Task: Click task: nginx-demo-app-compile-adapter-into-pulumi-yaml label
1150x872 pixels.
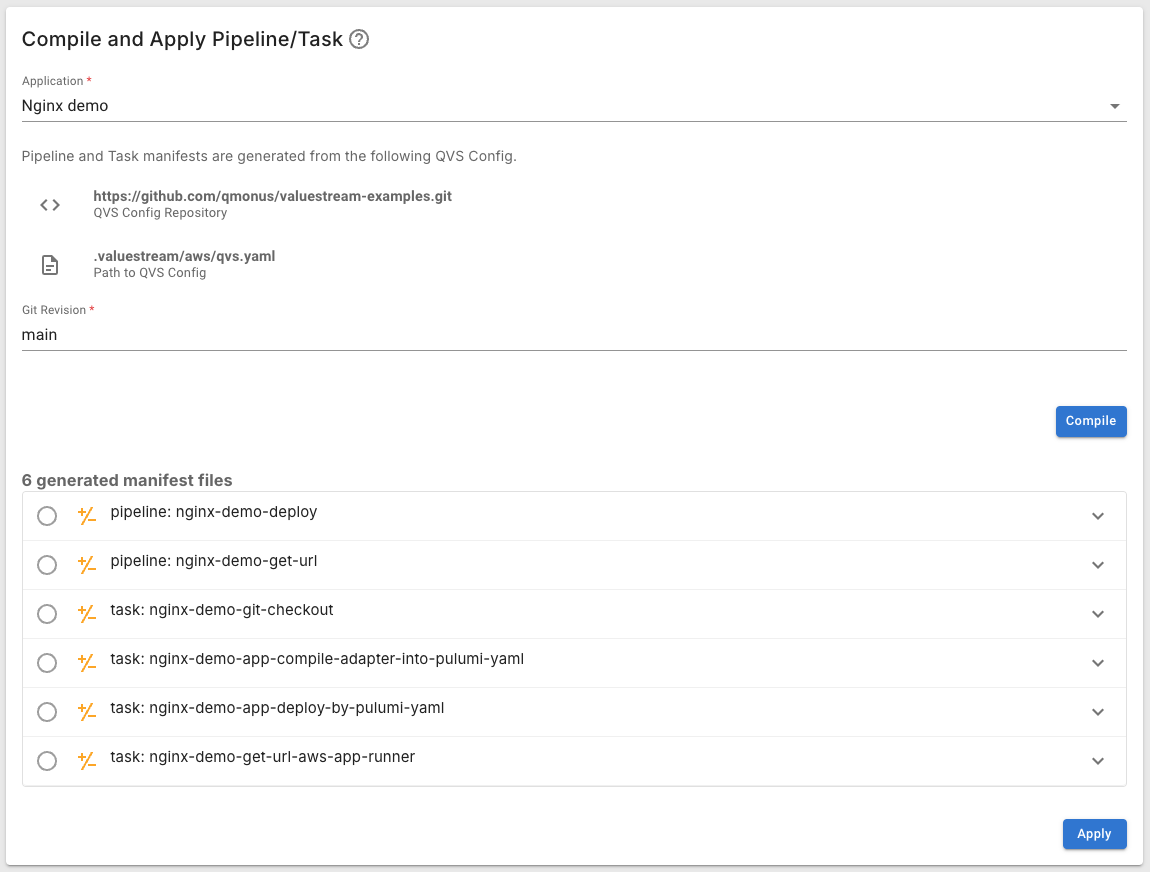Action: click(317, 659)
